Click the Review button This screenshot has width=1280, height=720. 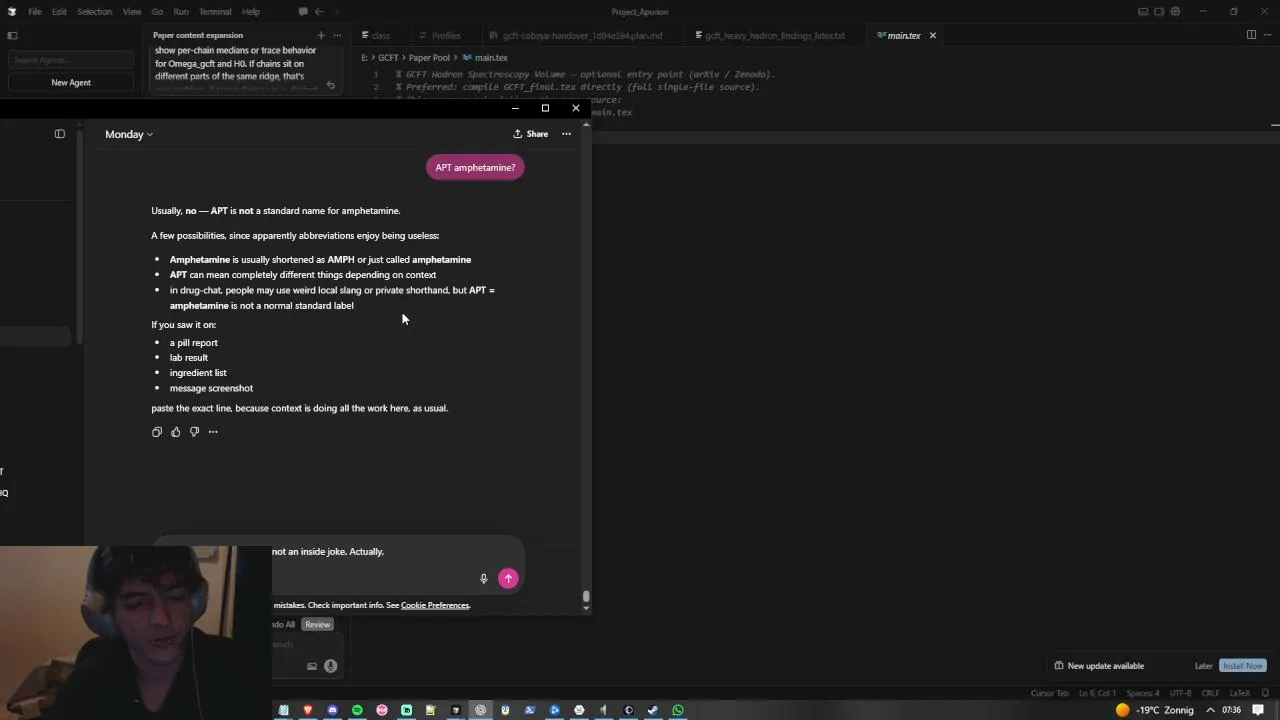click(317, 625)
